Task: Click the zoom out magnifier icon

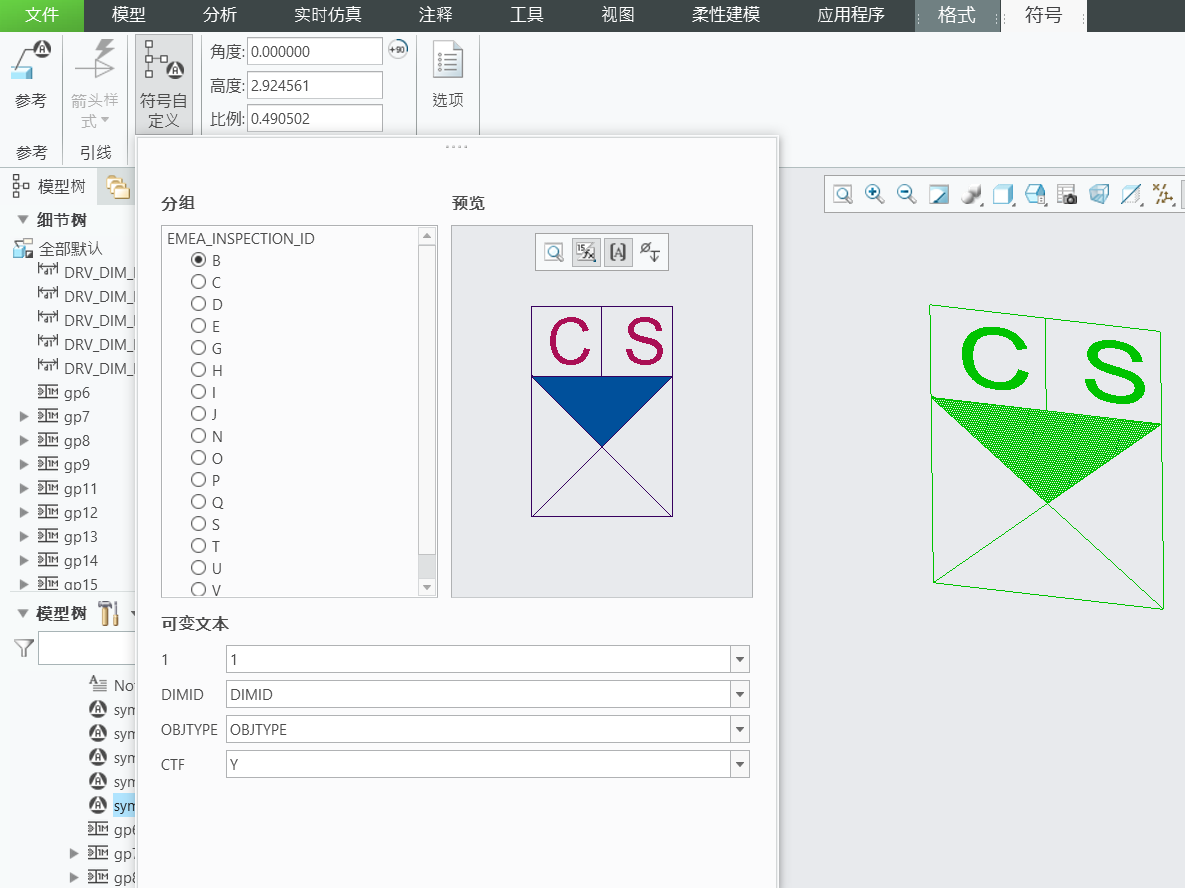Action: coord(907,195)
